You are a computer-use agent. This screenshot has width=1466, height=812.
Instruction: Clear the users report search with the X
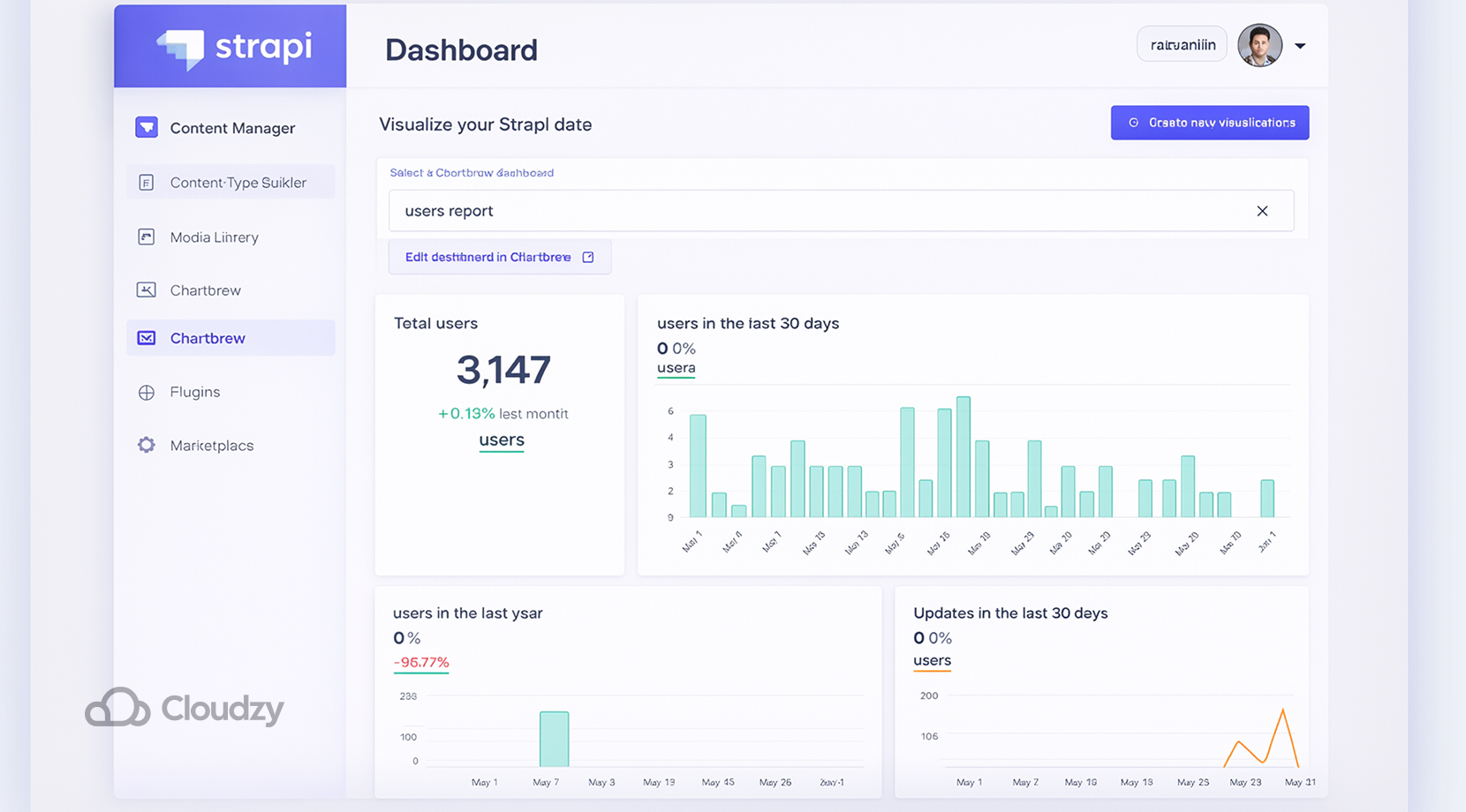(x=1262, y=211)
